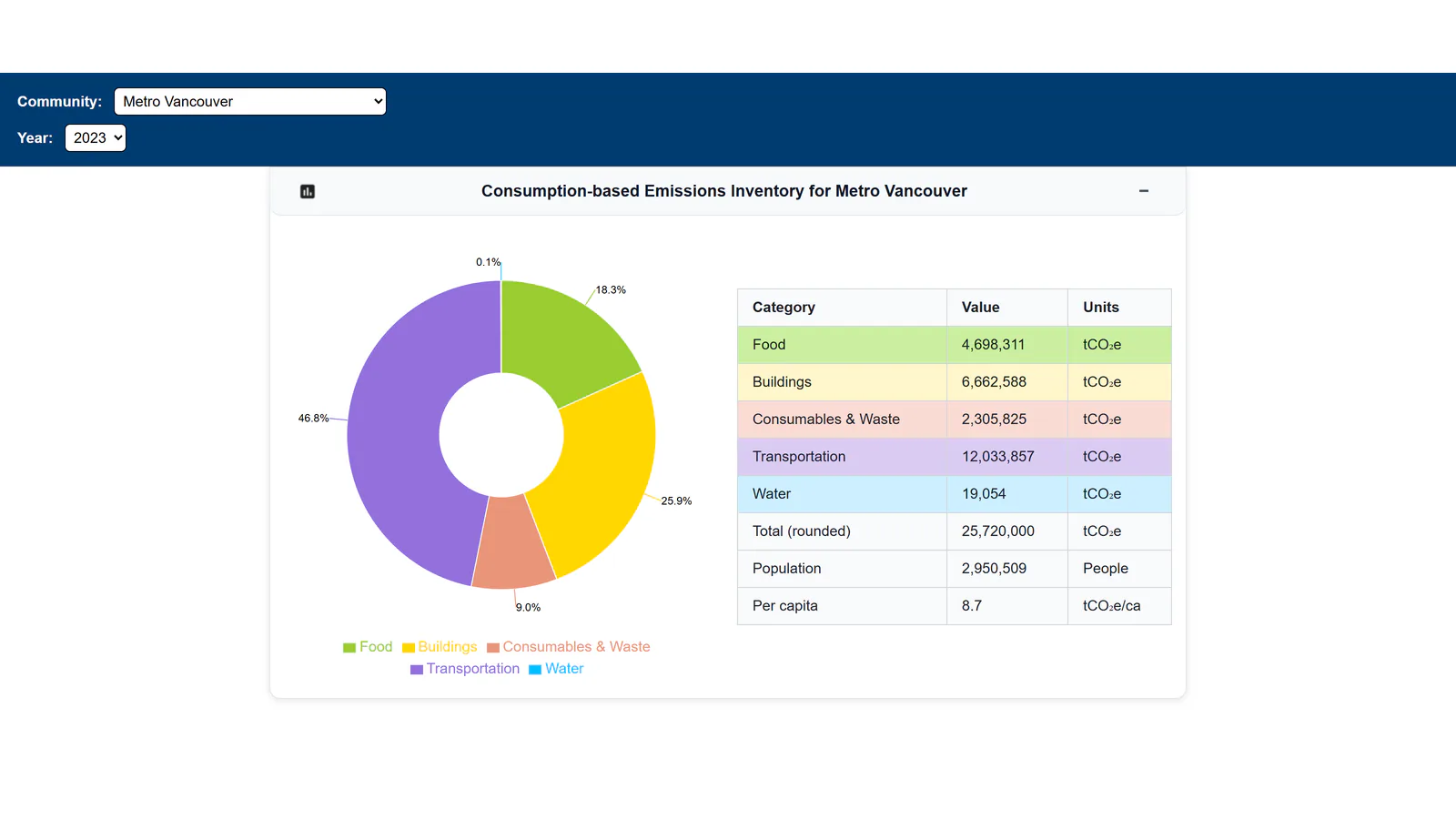Select the Food row category cell
Image resolution: width=1456 pixels, height=819 pixels.
pyautogui.click(x=842, y=345)
